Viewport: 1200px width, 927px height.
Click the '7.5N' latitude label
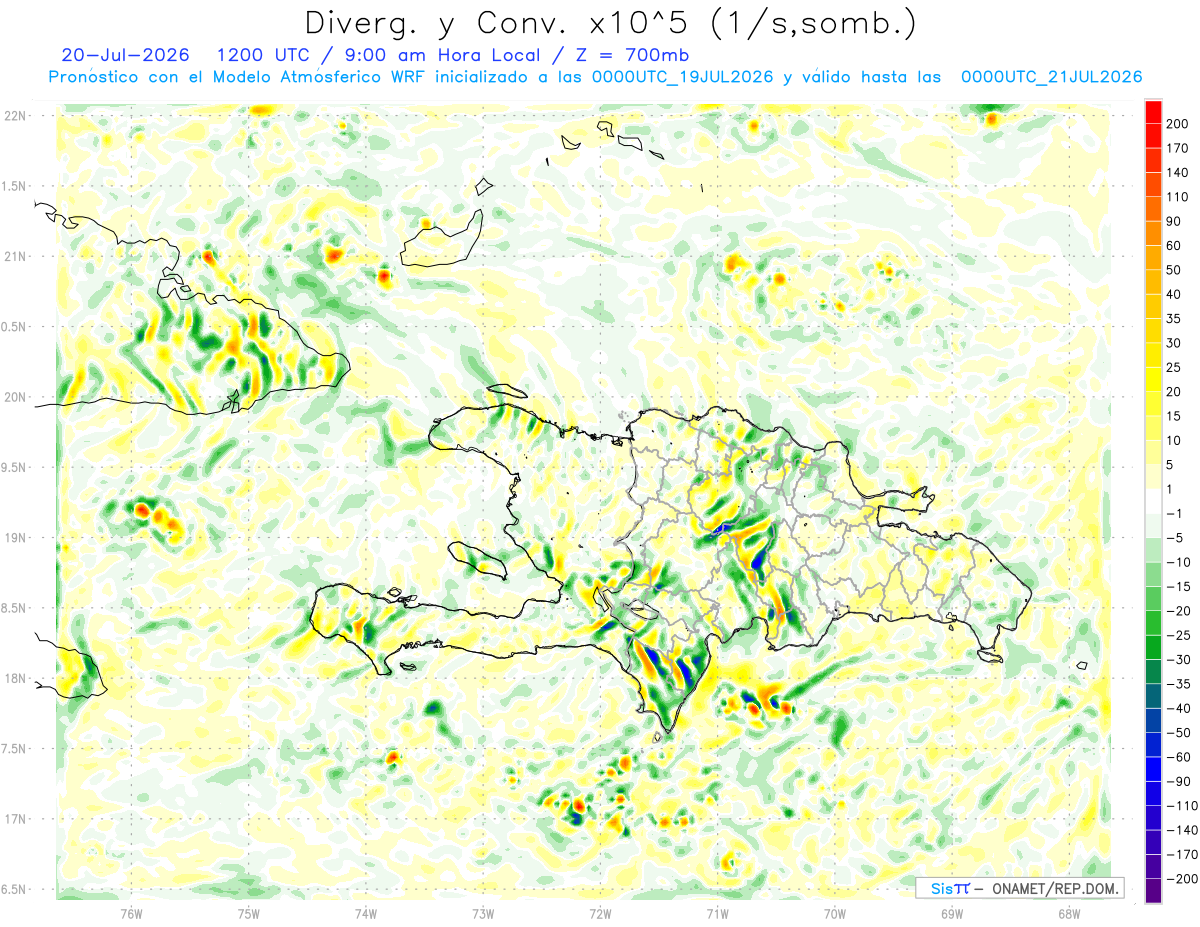click(x=15, y=749)
